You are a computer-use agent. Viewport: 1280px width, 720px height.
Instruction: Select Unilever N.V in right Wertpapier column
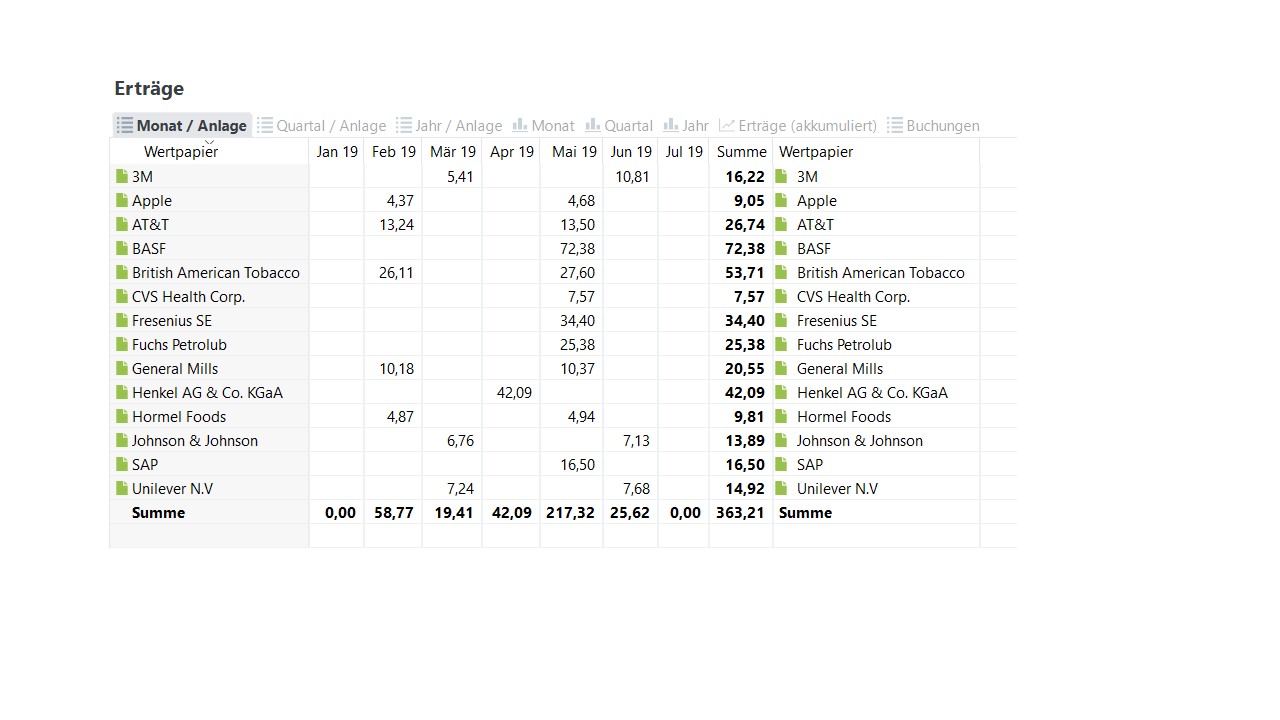tap(837, 489)
